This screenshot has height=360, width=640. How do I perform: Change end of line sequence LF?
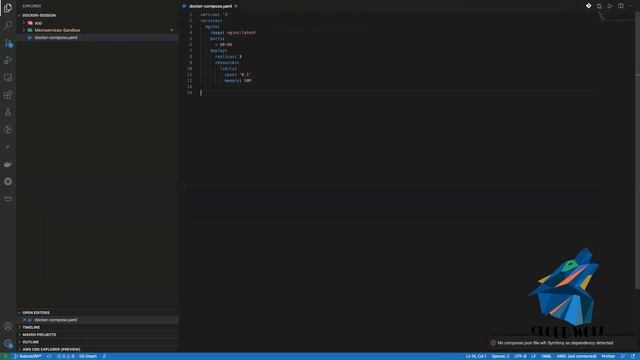pos(533,356)
